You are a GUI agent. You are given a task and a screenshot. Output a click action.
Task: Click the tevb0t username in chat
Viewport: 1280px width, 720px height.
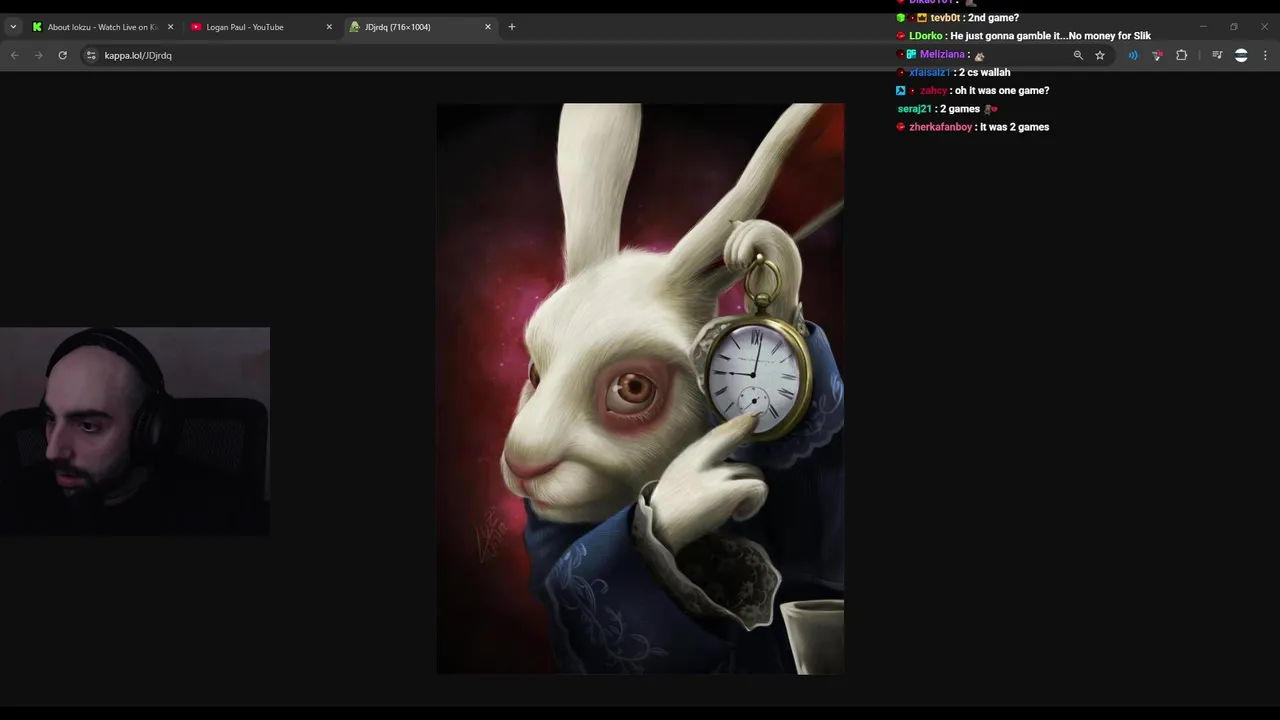click(x=945, y=18)
